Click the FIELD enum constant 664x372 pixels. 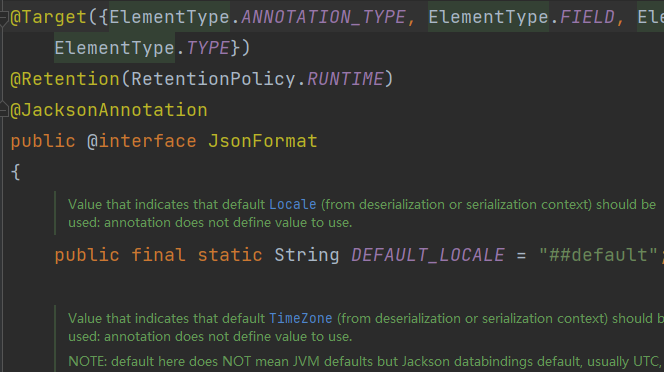587,17
